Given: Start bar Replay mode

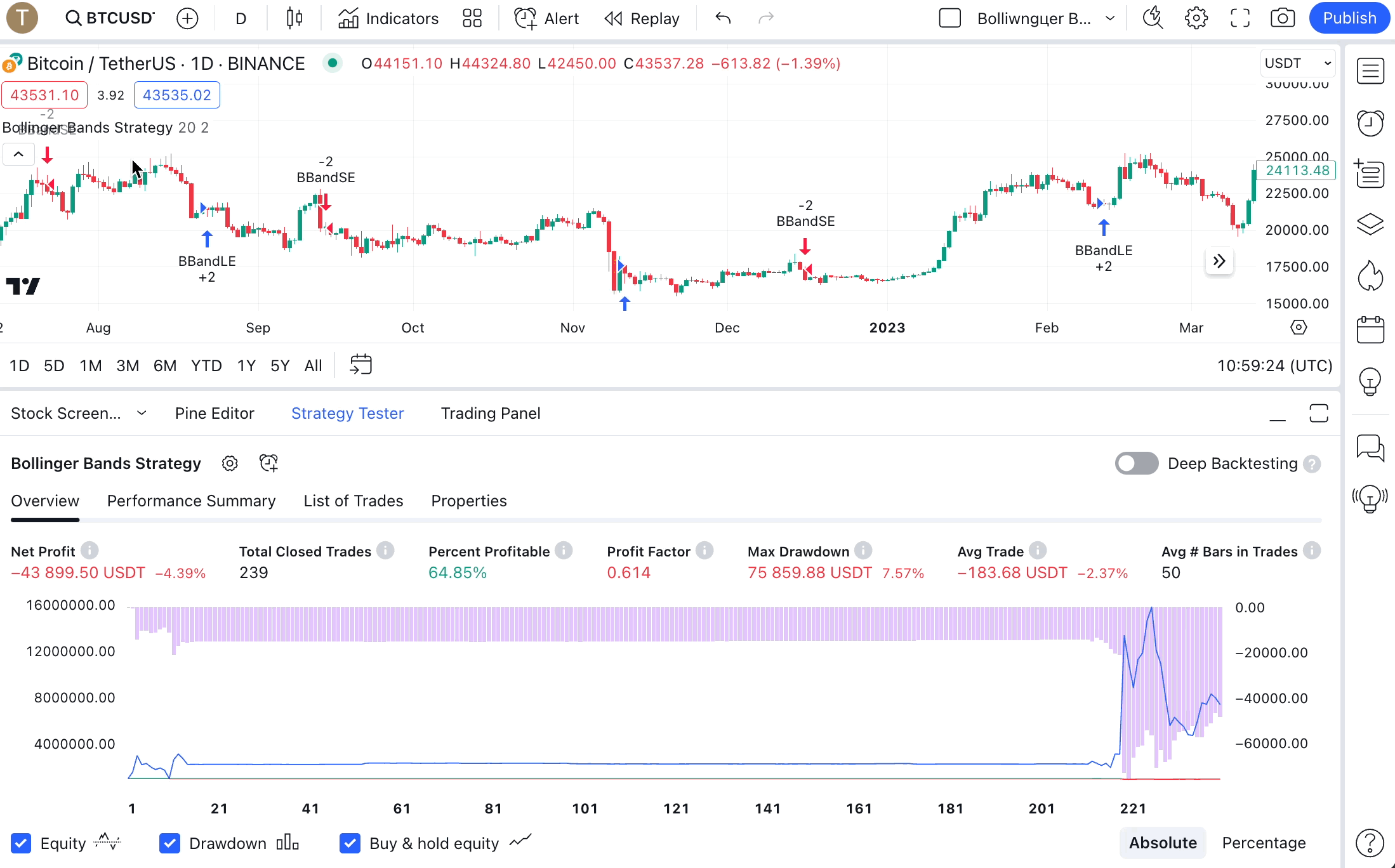Looking at the screenshot, I should [642, 18].
